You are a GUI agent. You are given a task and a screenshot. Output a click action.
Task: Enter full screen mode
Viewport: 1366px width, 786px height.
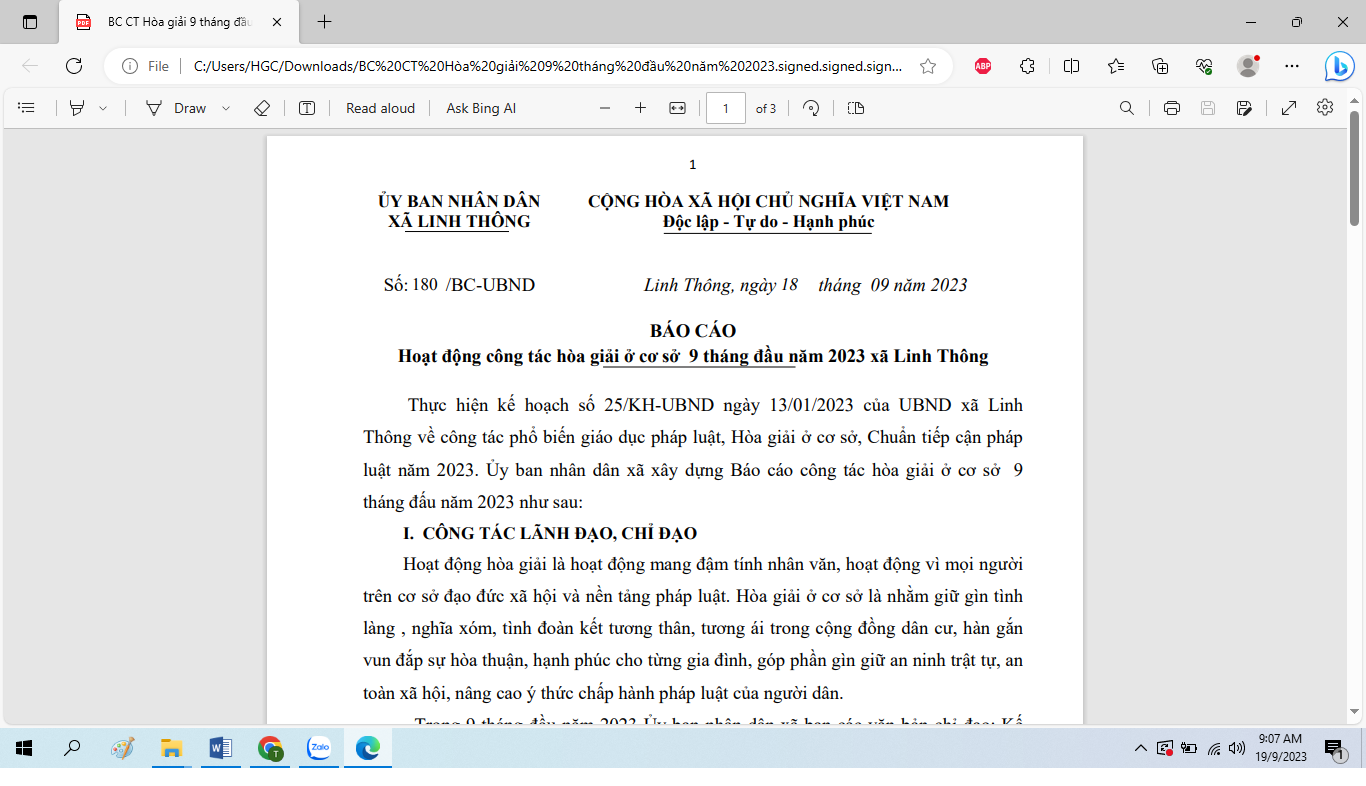(1289, 108)
